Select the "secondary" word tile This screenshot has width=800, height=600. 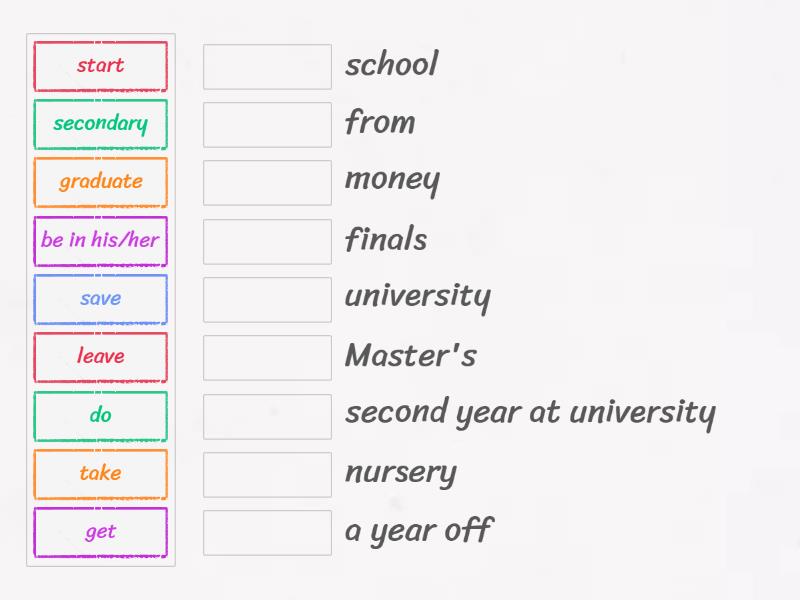tap(100, 124)
